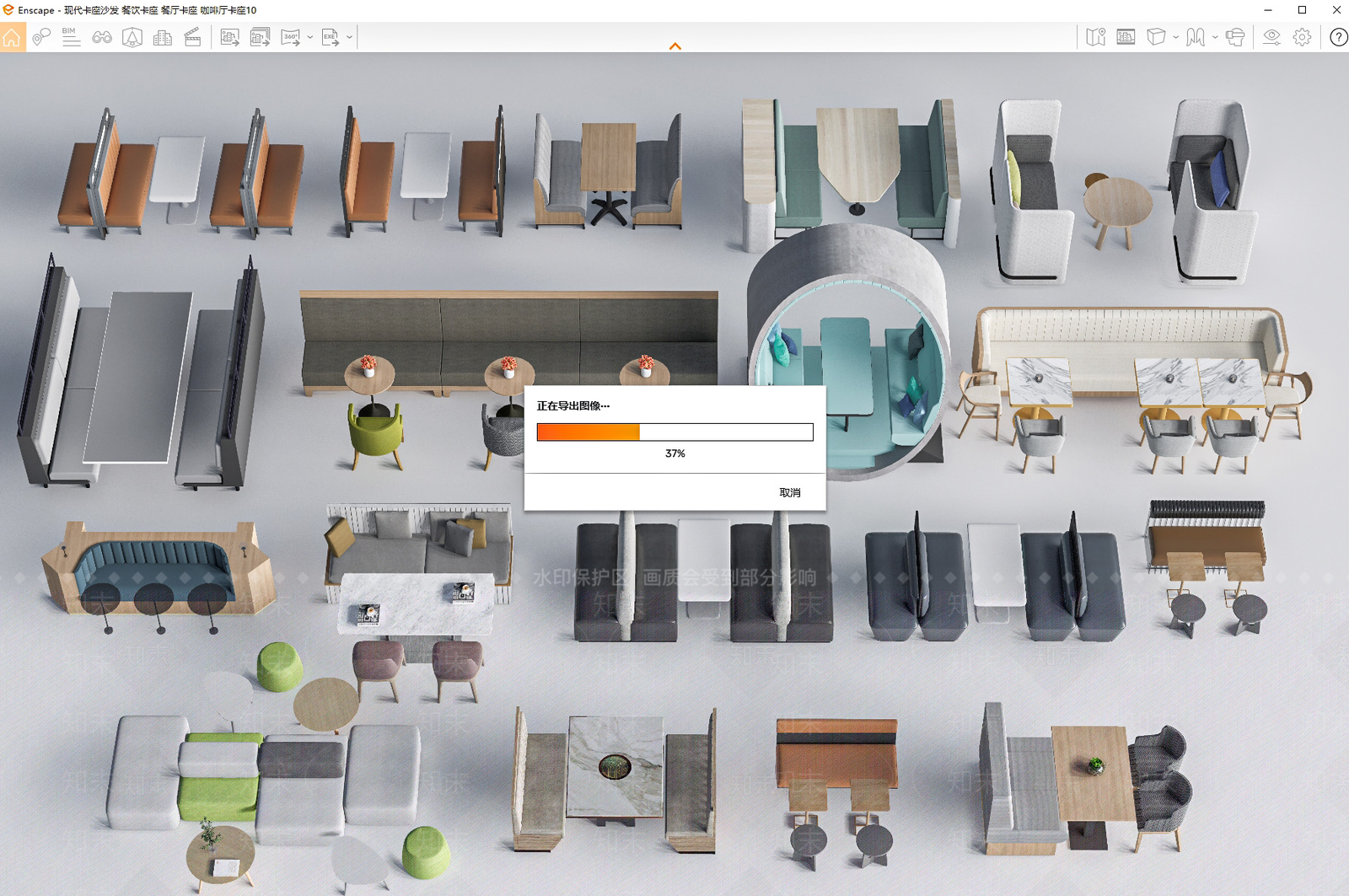Open the help question mark icon
This screenshot has width=1349, height=896.
point(1338,37)
